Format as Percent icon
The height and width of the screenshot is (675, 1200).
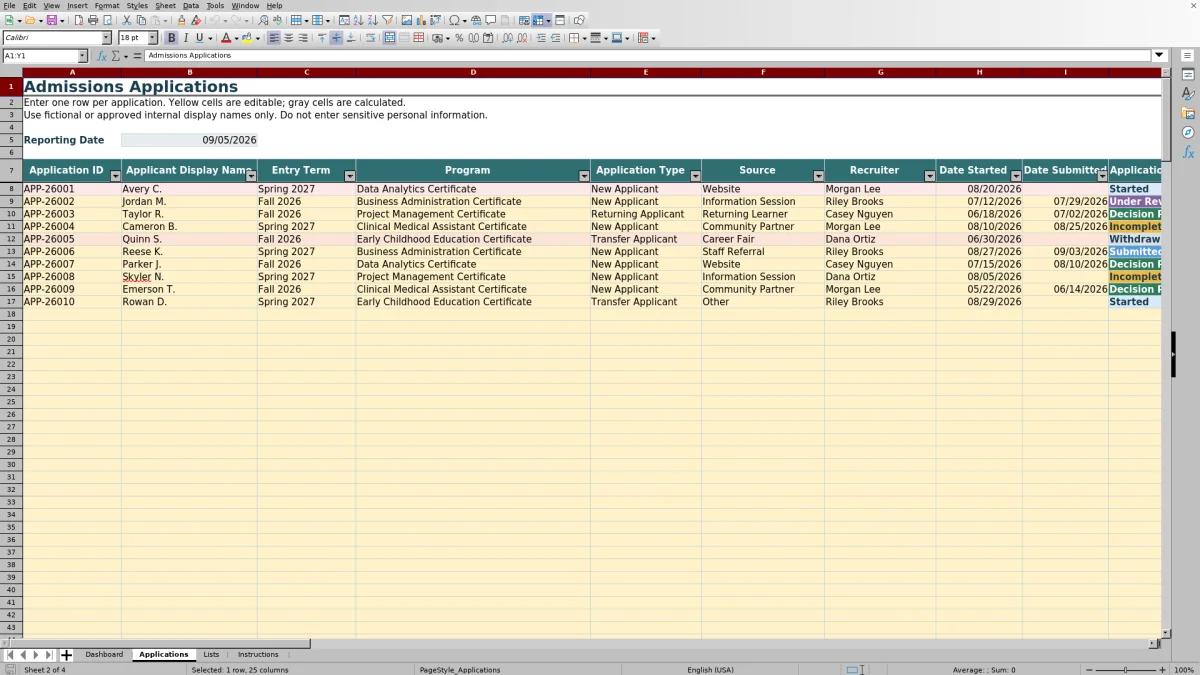click(x=459, y=38)
